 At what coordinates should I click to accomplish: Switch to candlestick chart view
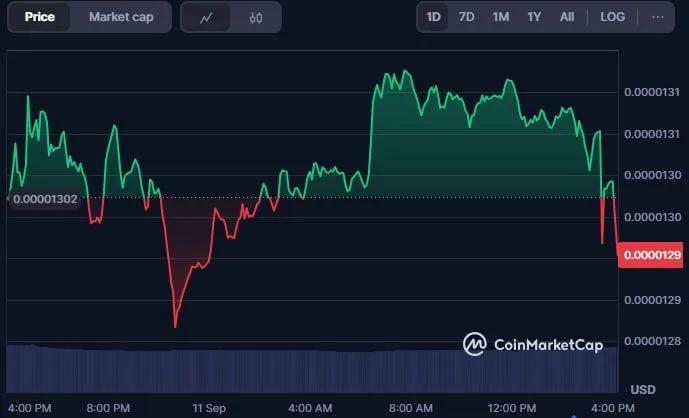[x=256, y=17]
